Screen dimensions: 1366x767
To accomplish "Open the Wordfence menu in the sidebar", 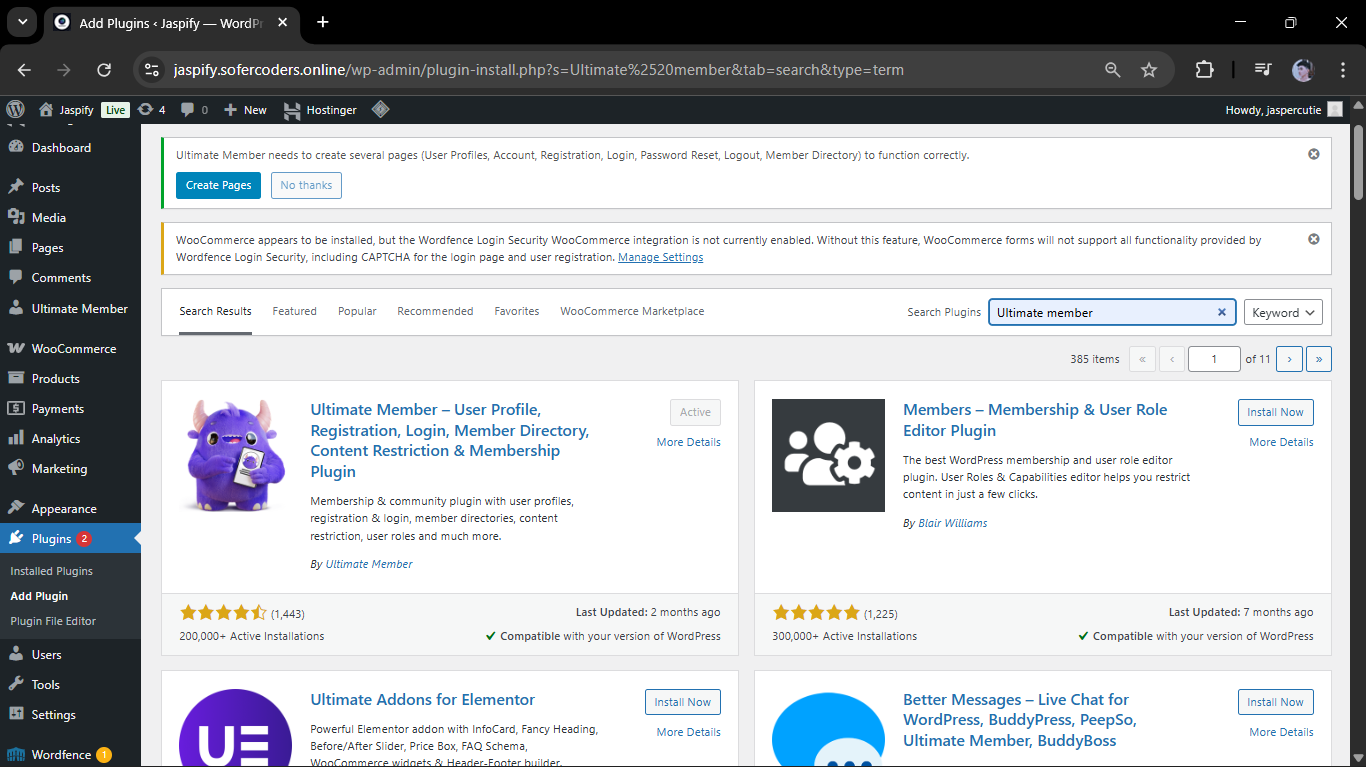I will tap(61, 755).
